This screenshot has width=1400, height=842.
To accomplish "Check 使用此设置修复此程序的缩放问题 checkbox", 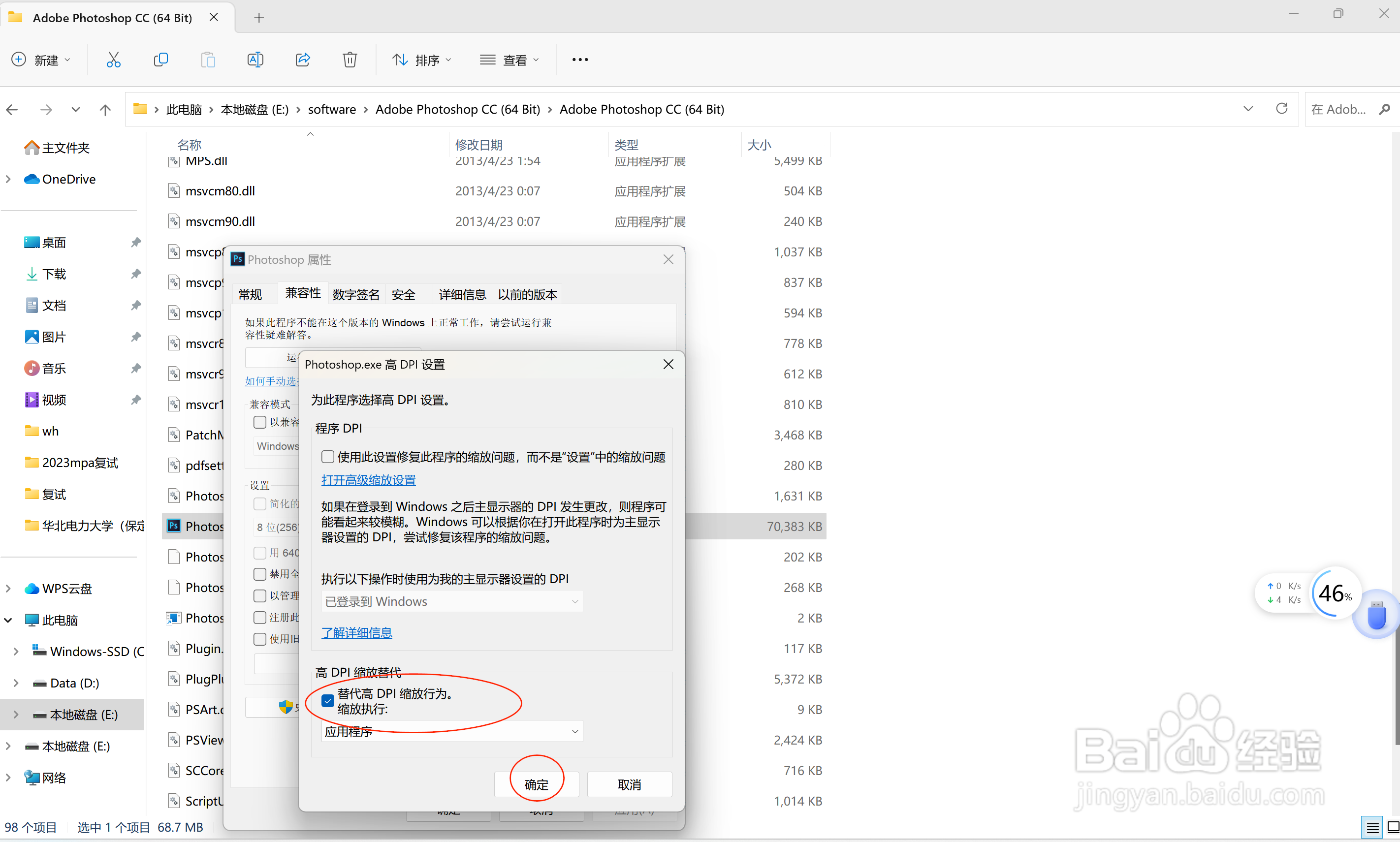I will (x=327, y=457).
